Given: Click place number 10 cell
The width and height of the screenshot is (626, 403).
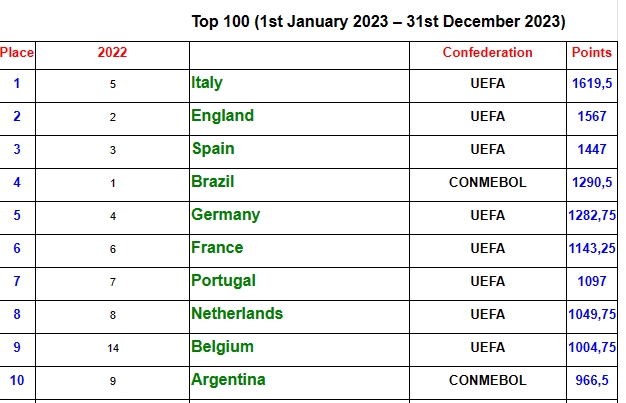Looking at the screenshot, I should 17,380.
